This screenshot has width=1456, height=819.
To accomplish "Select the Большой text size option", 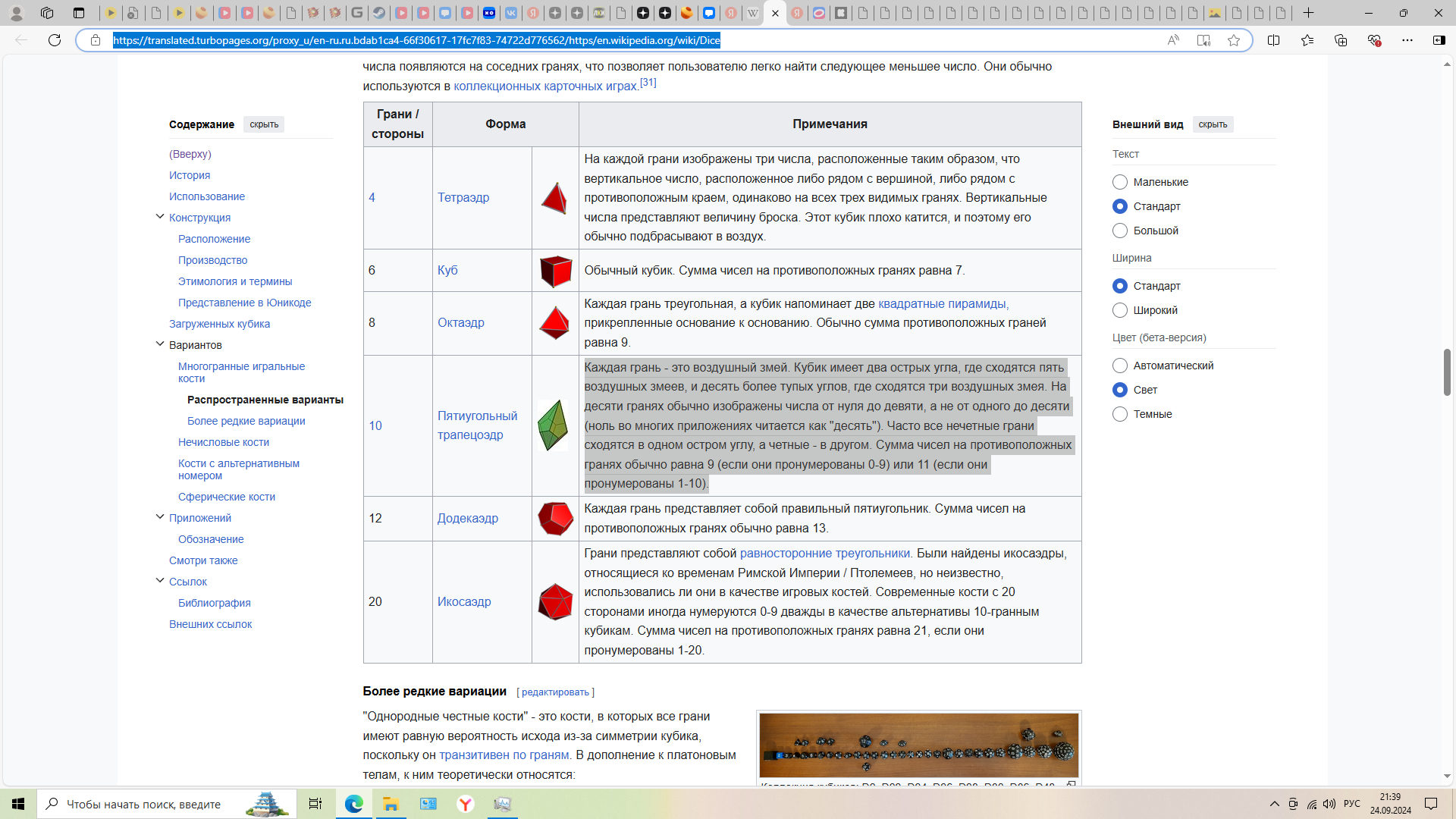I will [1120, 231].
